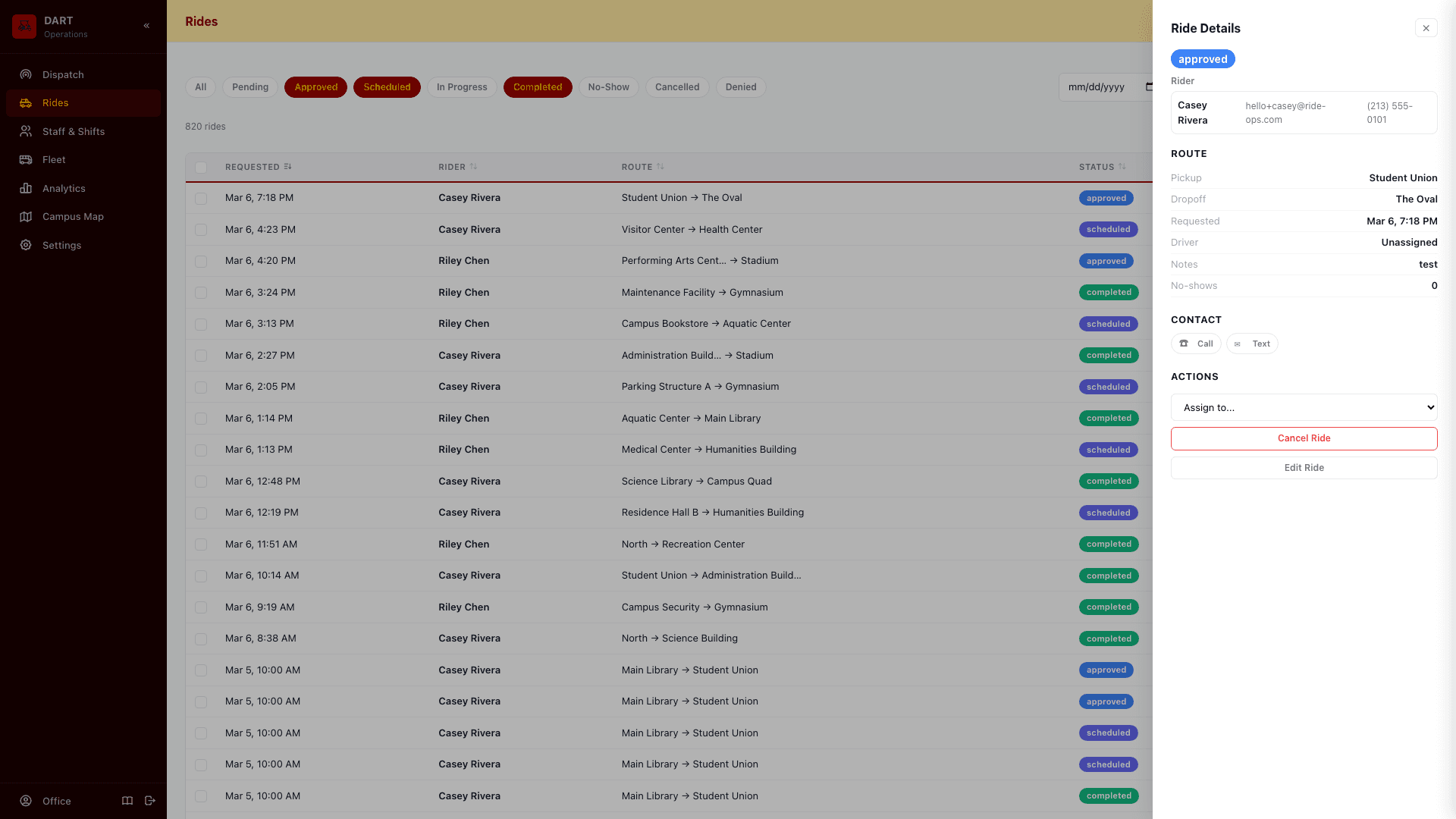Image resolution: width=1456 pixels, height=819 pixels.
Task: Collapse the sidebar with the chevron arrow
Action: coord(146,25)
